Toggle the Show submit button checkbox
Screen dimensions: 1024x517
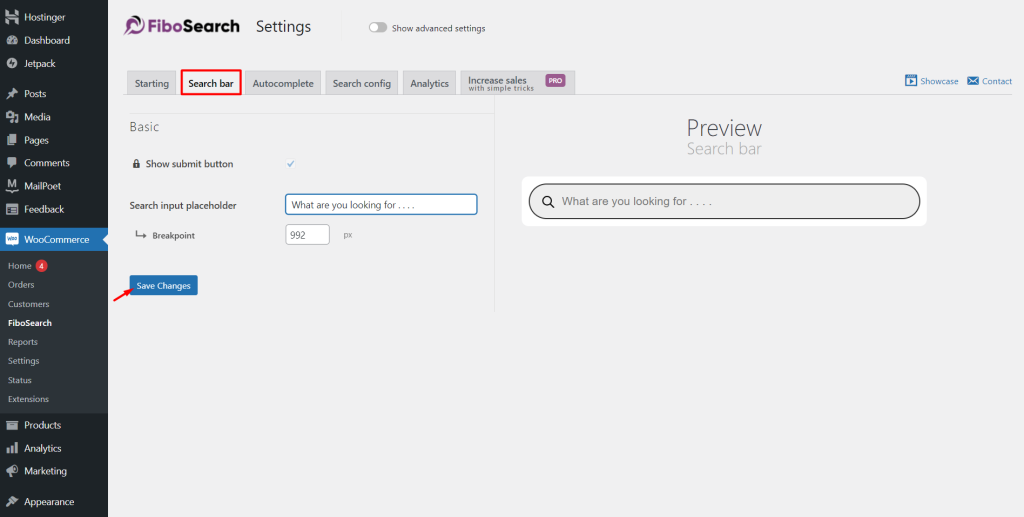291,164
